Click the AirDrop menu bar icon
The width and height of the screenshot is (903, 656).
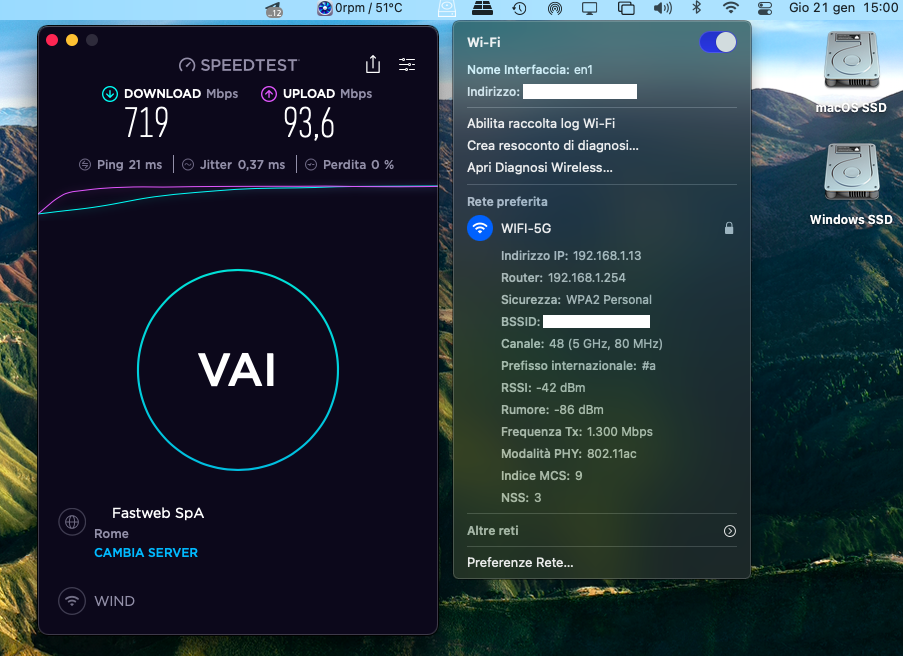[555, 8]
